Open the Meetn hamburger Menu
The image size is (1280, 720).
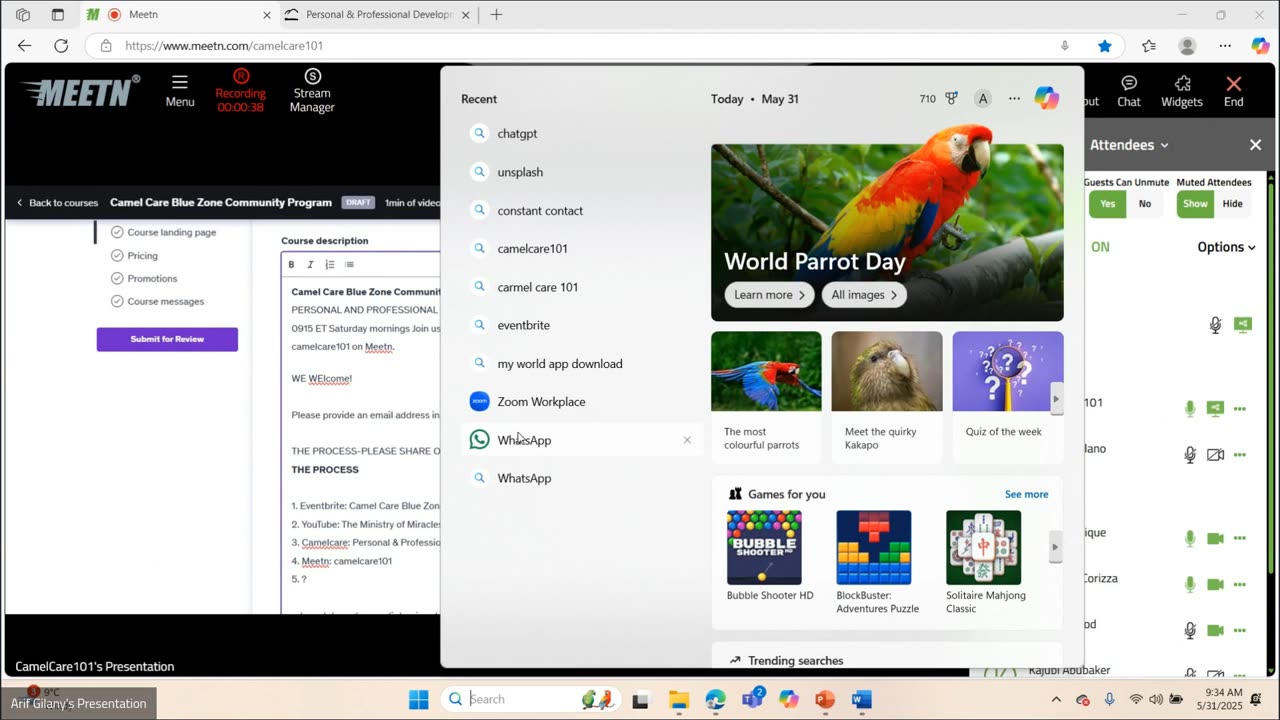click(x=180, y=89)
